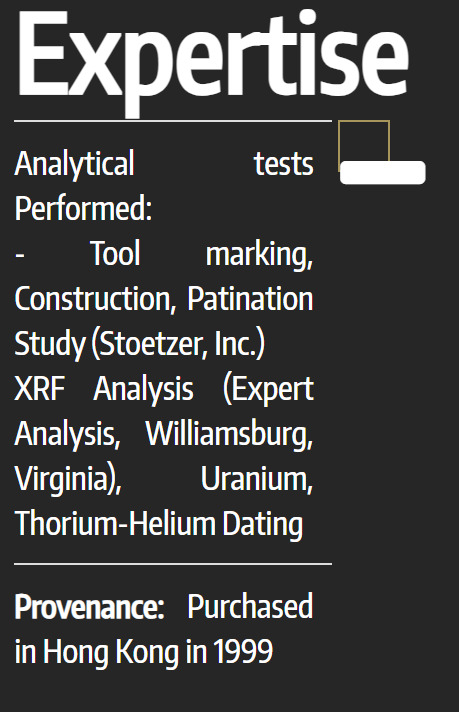Click the Stoetzer, Inc. text
This screenshot has height=712, width=459.
click(178, 344)
